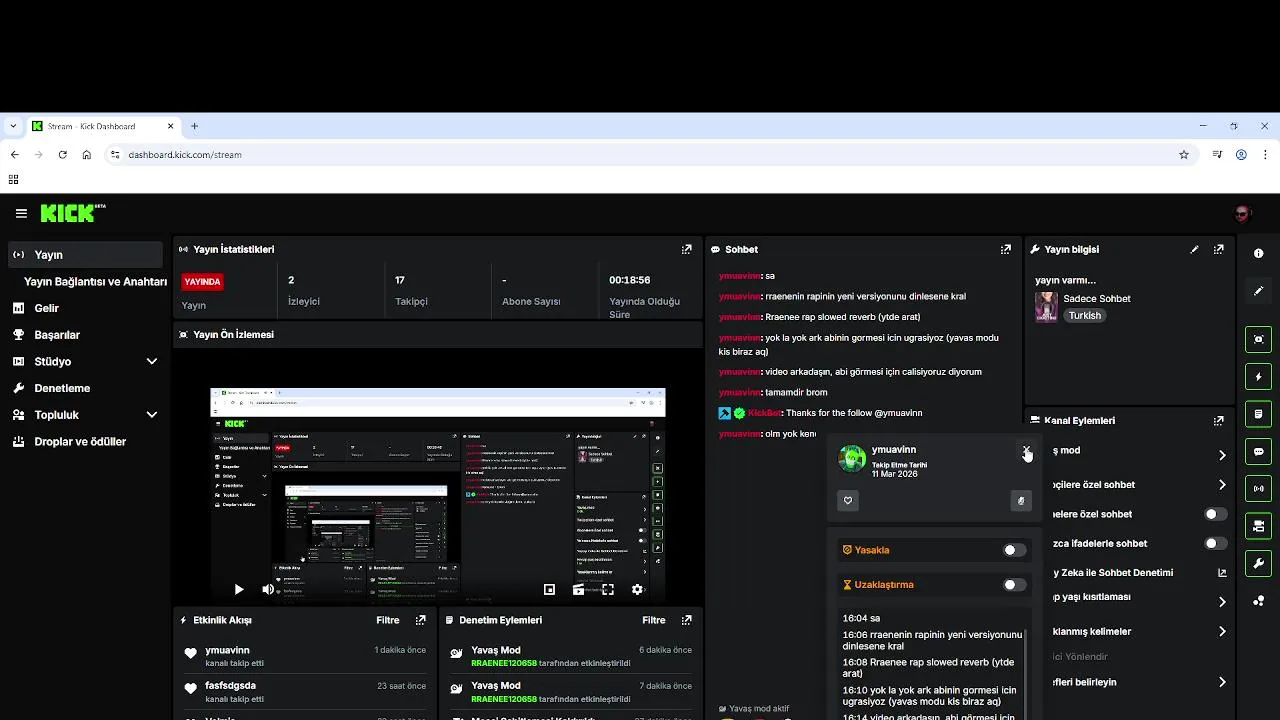Bookmark this page with the star icon
Screen dimensions: 1280x720
[1184, 155]
